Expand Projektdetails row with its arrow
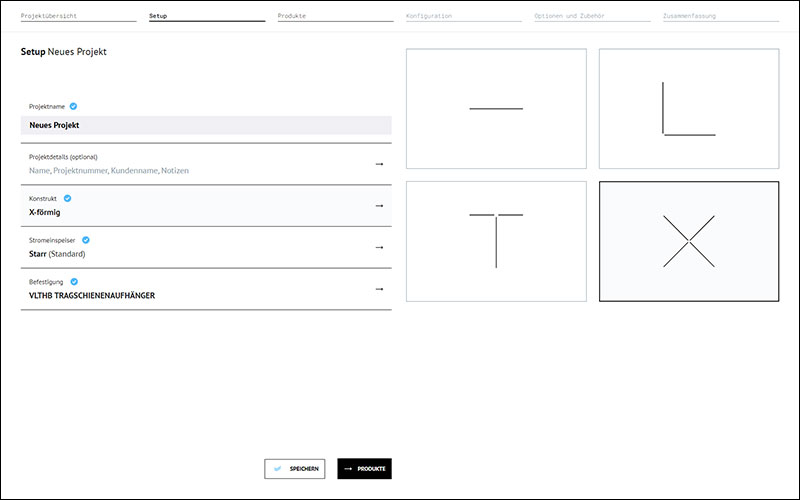This screenshot has height=500, width=800. click(379, 164)
